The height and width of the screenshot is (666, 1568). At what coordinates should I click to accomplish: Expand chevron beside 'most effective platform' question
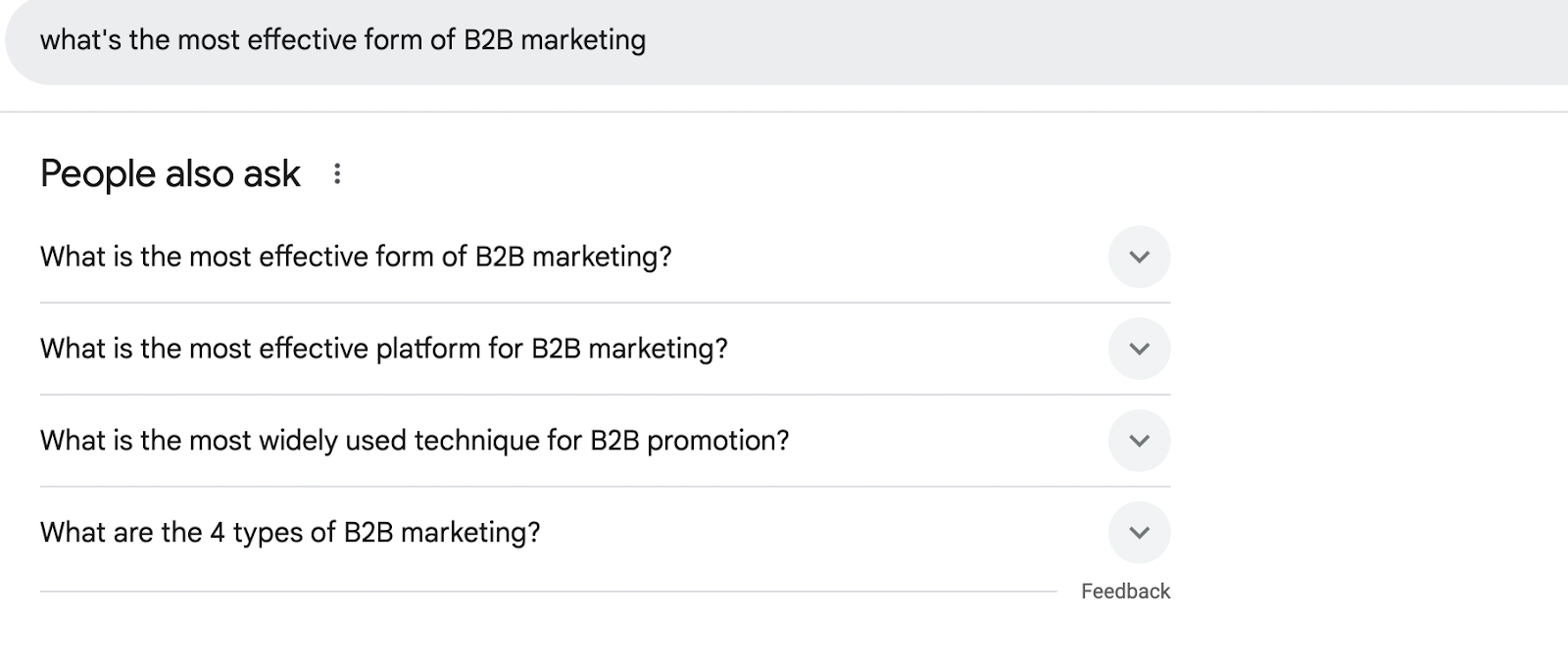[1139, 349]
